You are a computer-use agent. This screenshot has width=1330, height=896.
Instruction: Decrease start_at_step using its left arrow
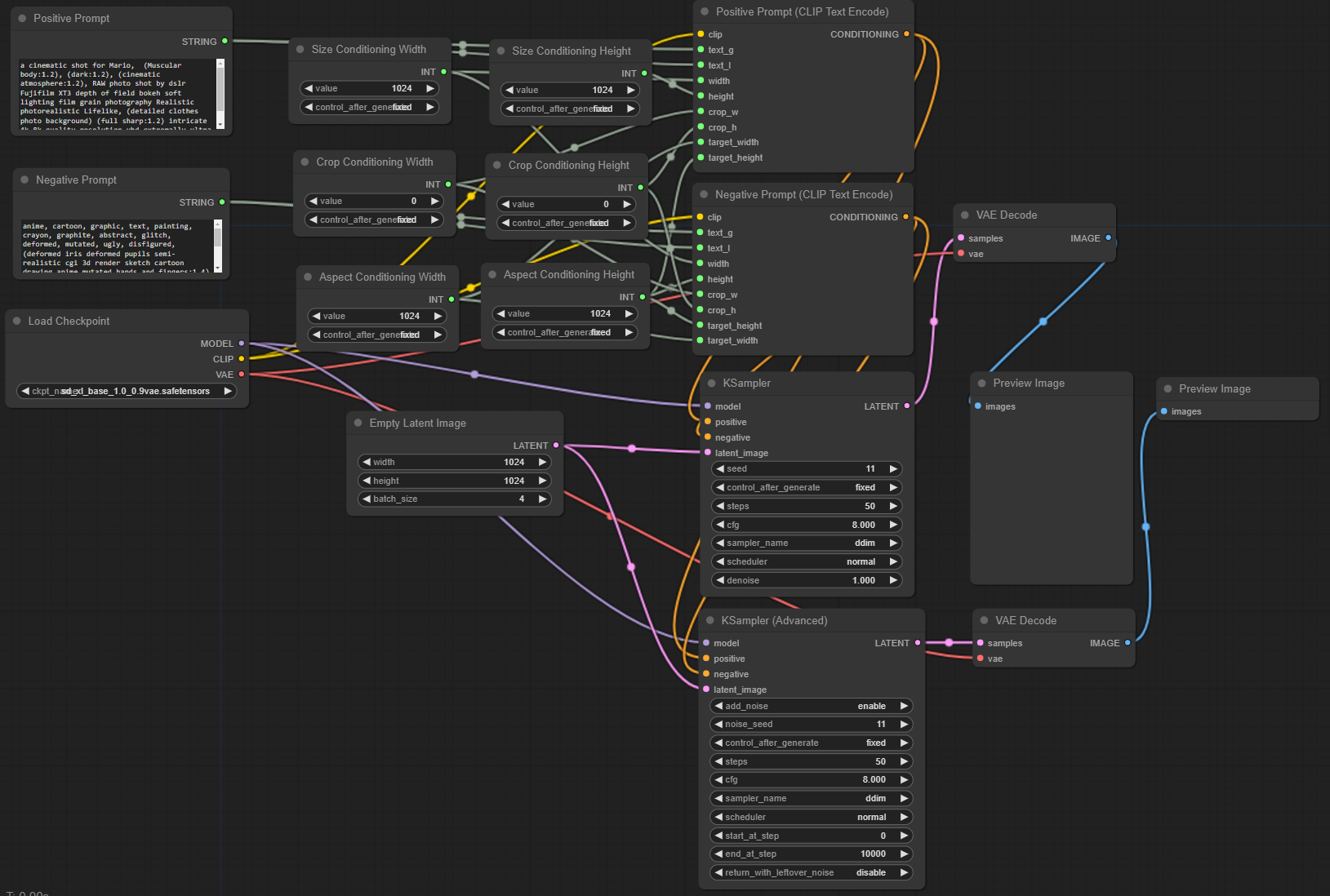pos(718,836)
